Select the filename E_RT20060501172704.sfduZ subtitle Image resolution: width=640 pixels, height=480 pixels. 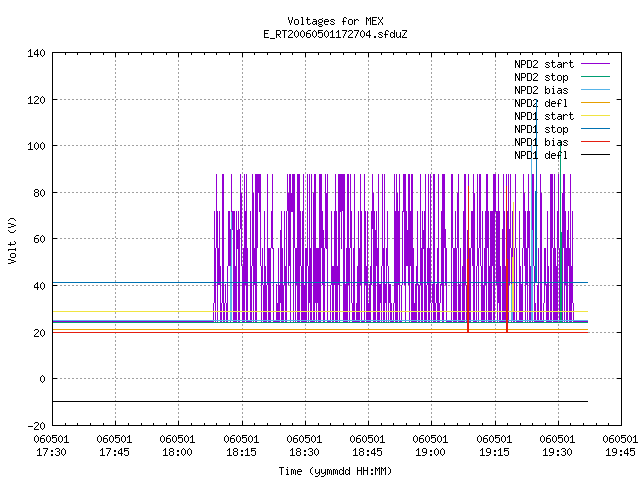[x=335, y=34]
